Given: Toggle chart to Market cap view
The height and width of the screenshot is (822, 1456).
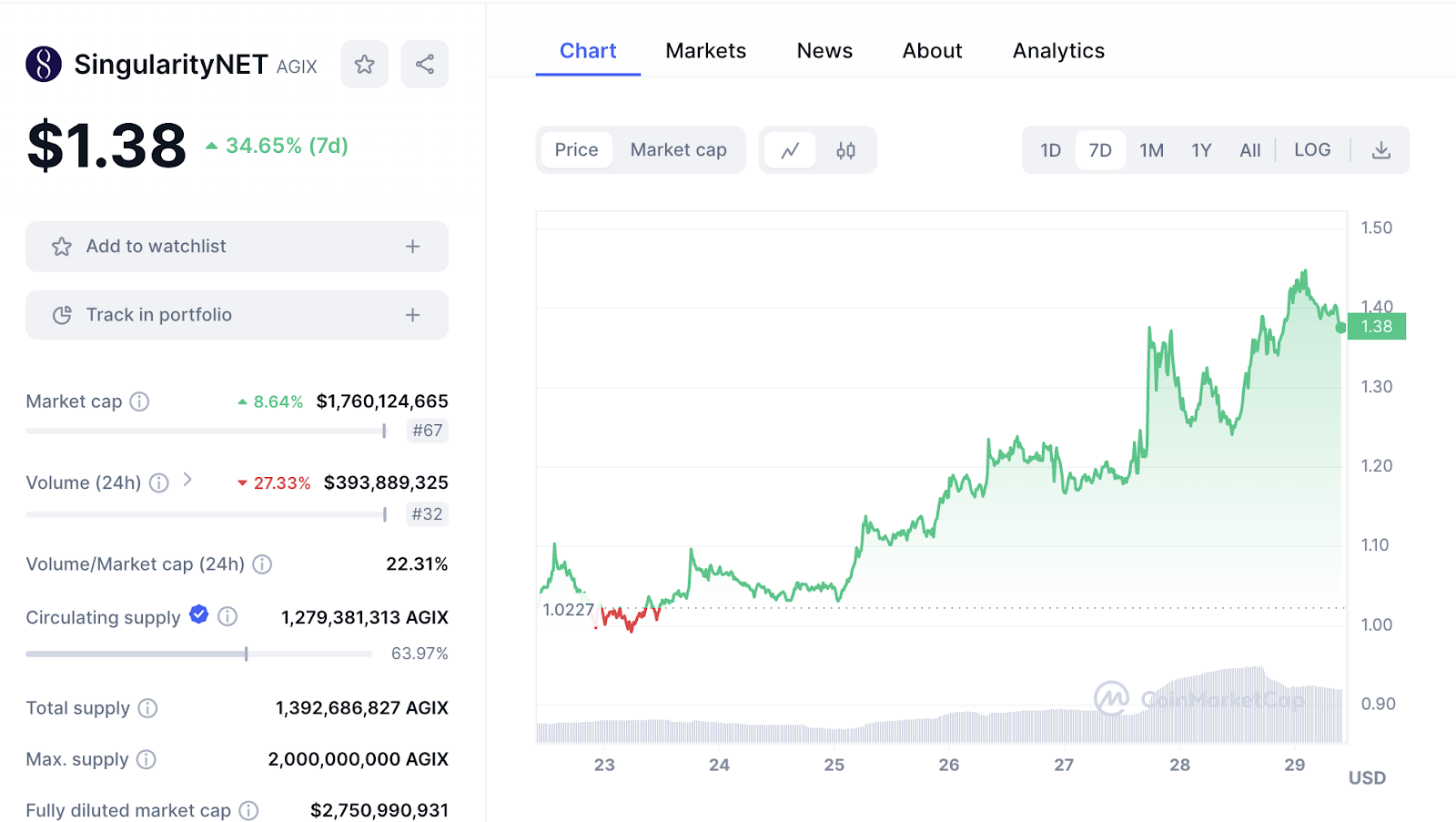Looking at the screenshot, I should click(678, 150).
